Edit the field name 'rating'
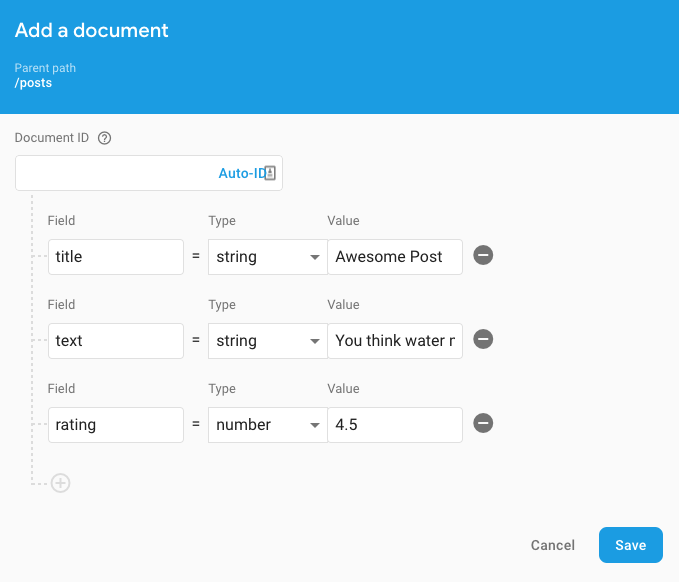 115,425
